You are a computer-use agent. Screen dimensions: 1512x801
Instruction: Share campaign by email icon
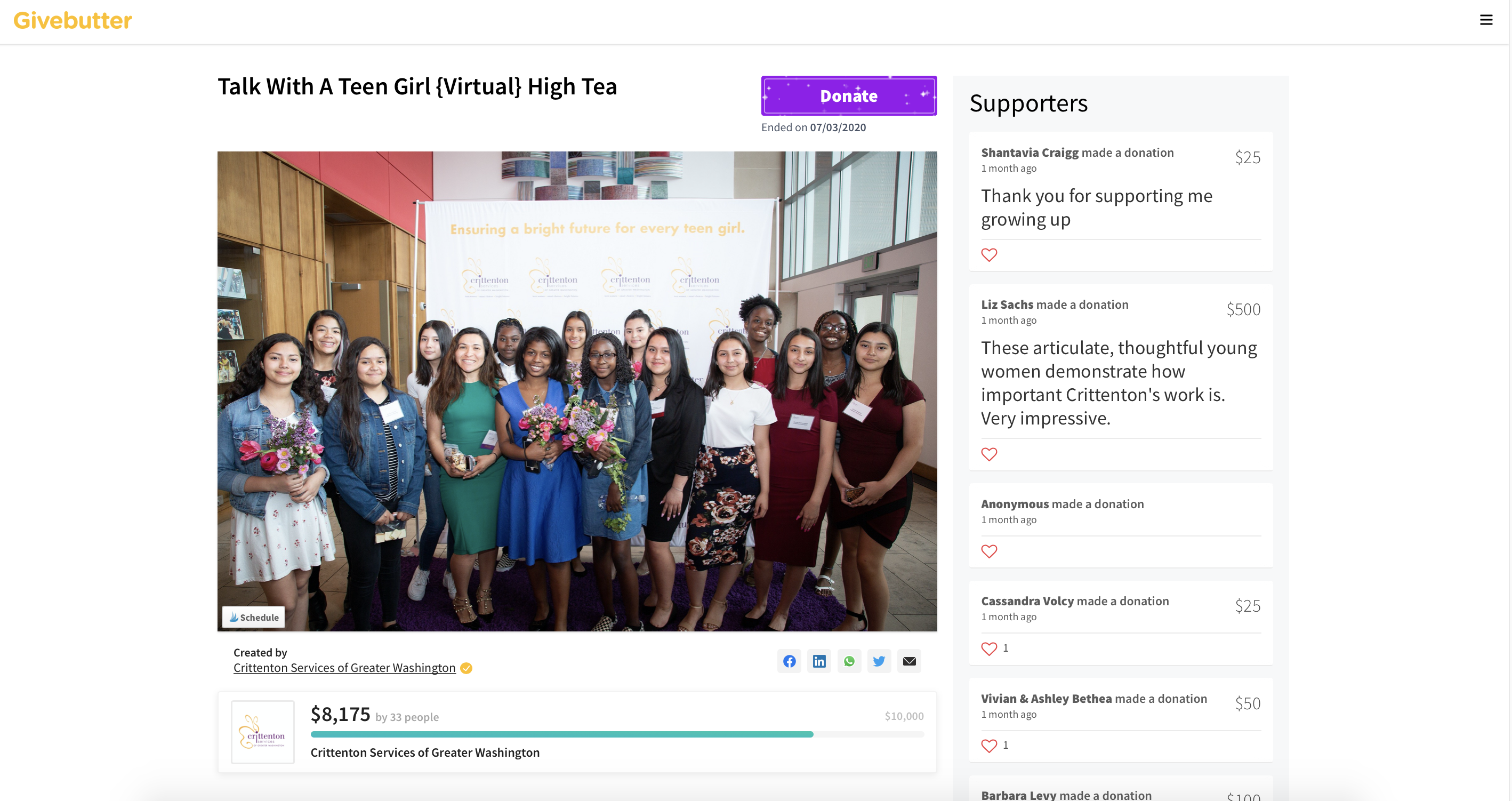(x=908, y=661)
